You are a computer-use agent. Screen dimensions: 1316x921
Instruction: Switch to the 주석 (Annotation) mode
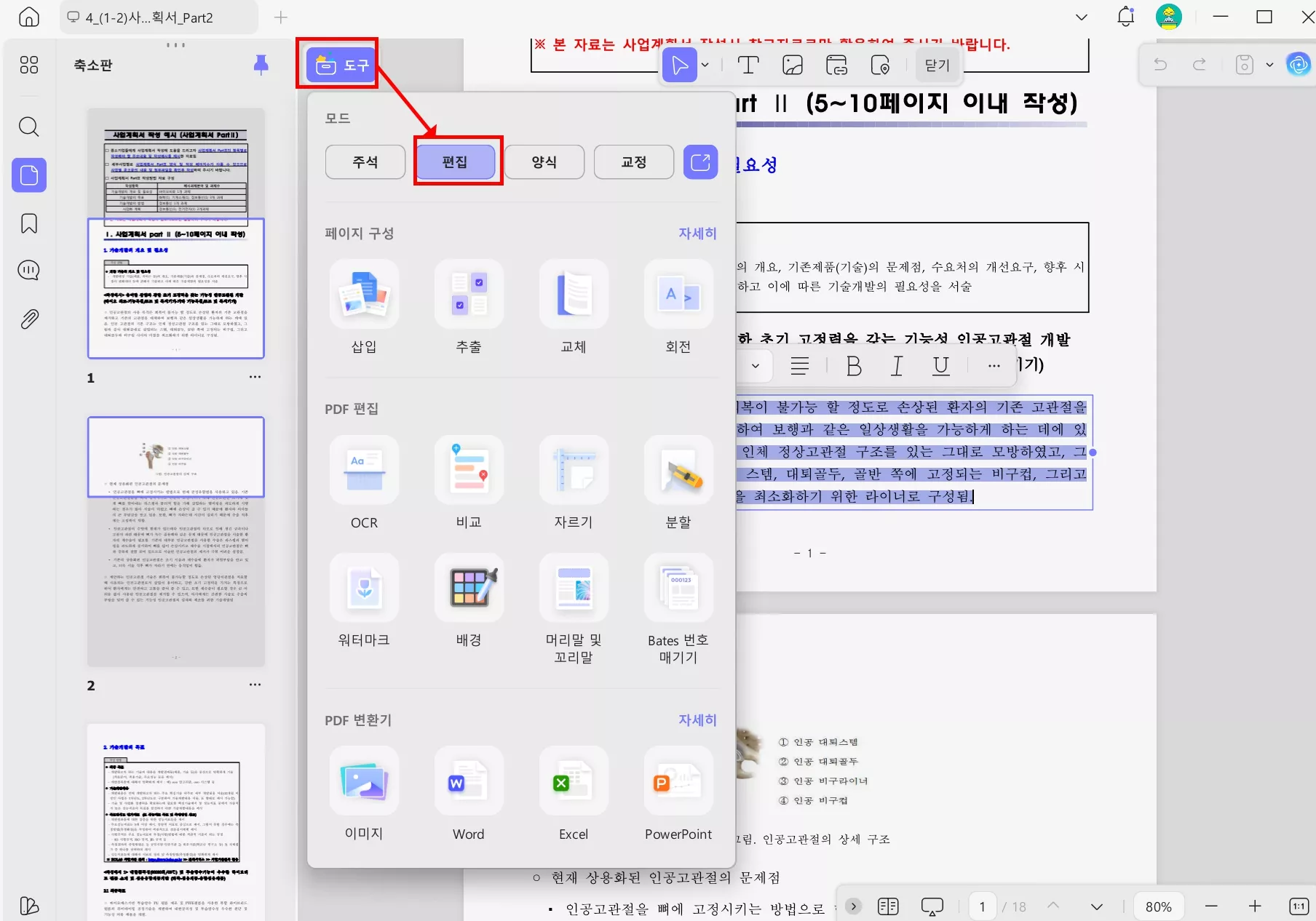pyautogui.click(x=365, y=162)
